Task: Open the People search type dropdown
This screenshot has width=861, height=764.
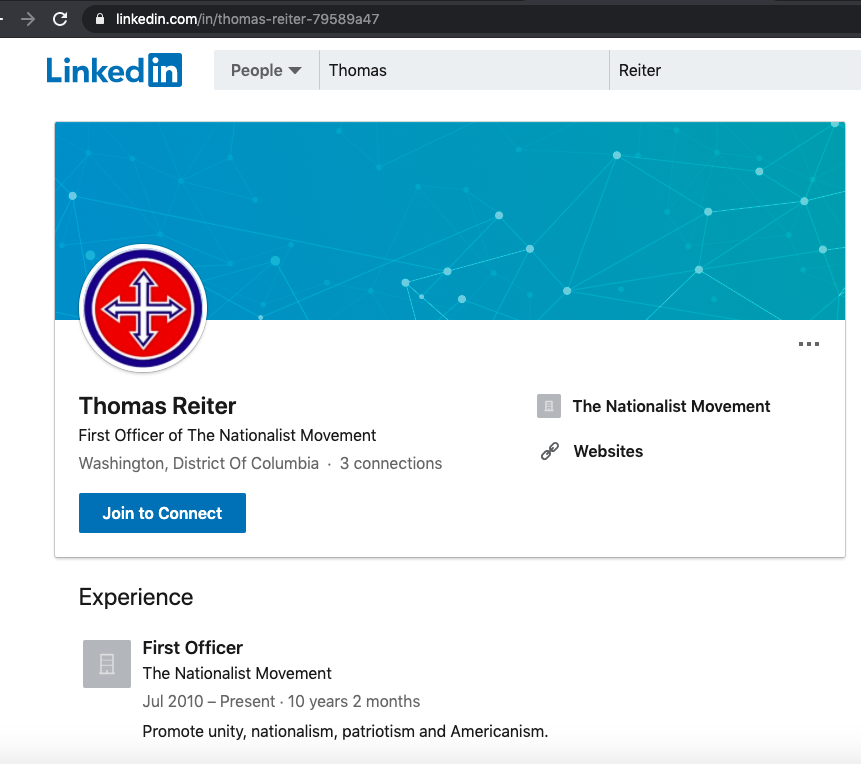Action: click(x=266, y=70)
